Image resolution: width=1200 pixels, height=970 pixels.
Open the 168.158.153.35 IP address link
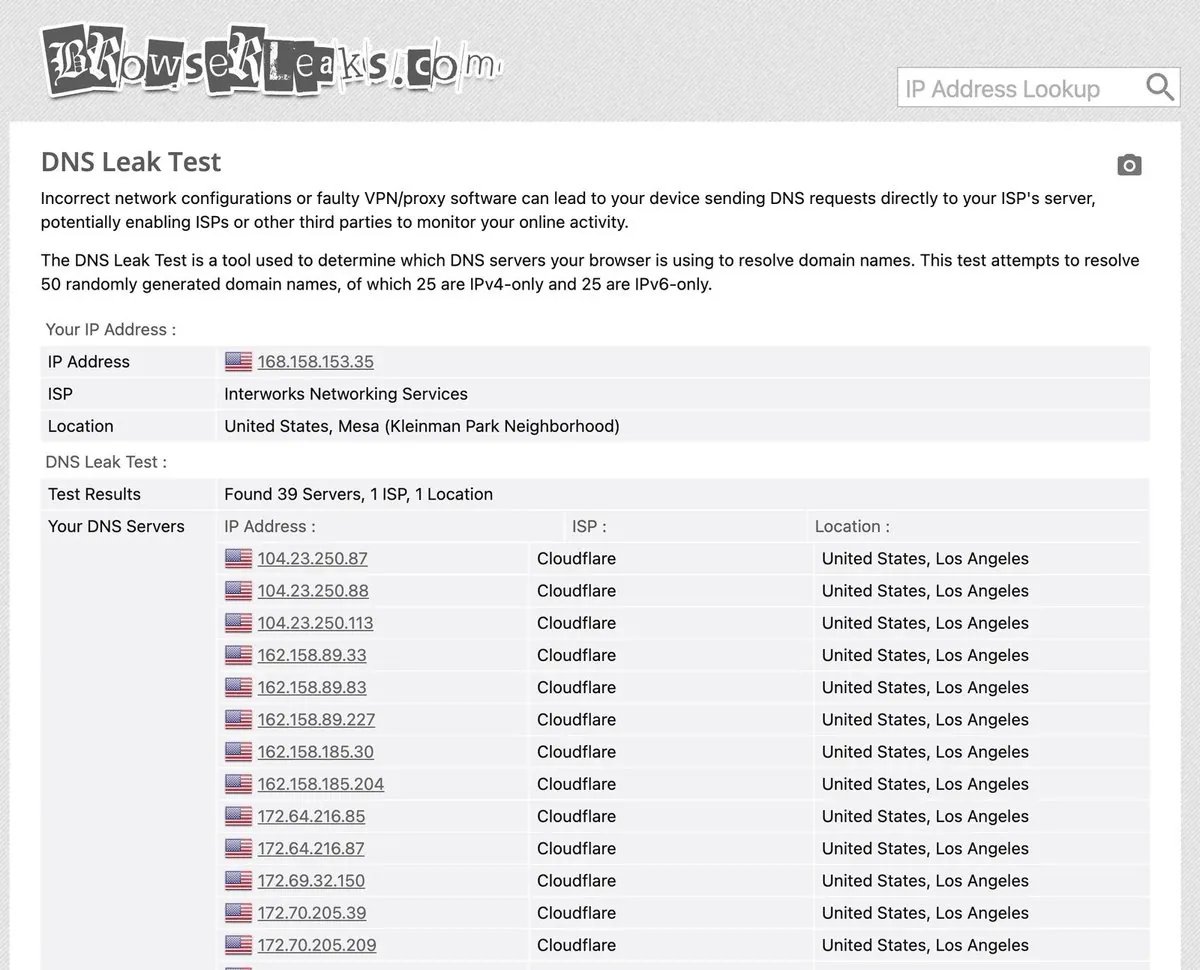coord(315,362)
